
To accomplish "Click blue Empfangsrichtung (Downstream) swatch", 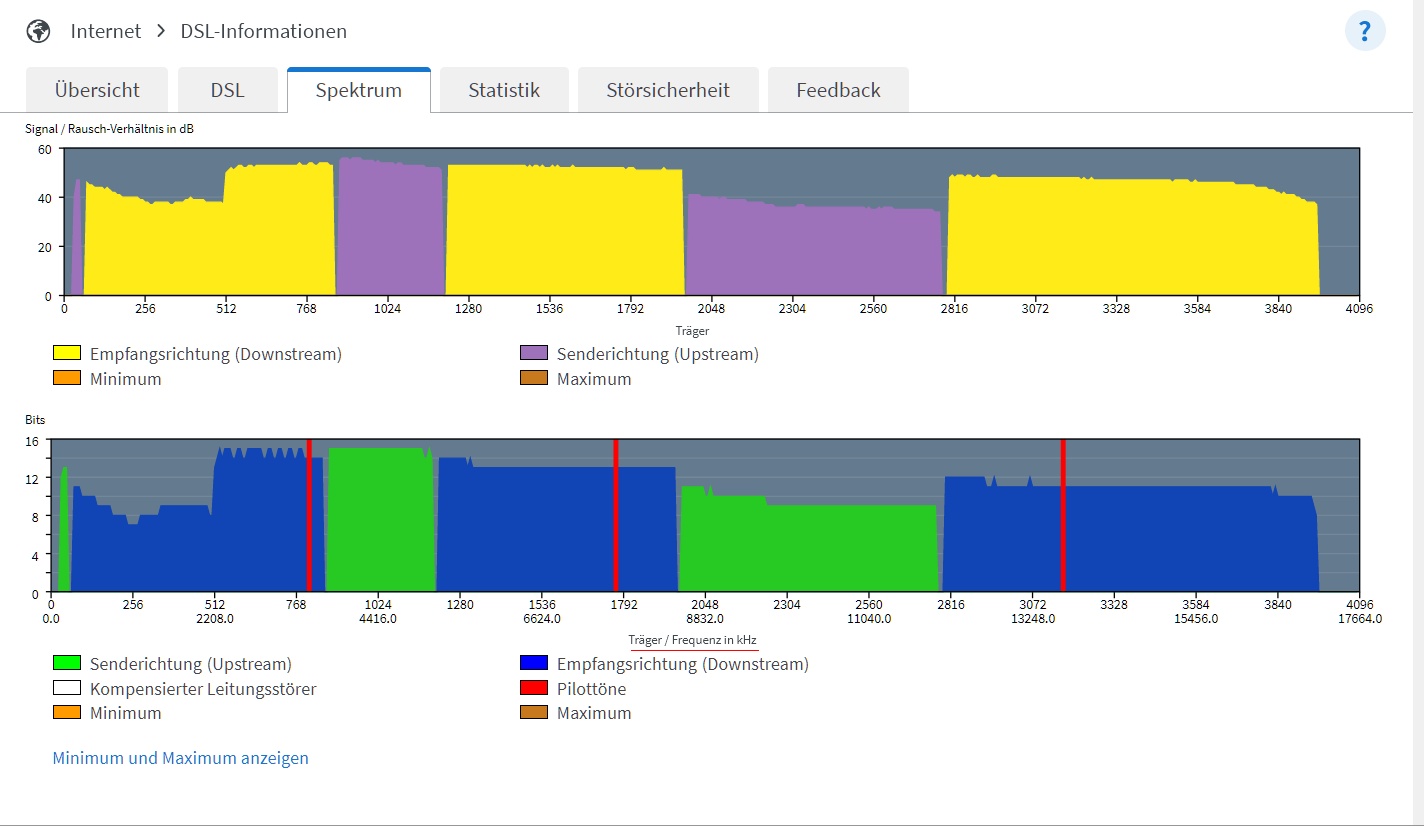I will click(534, 664).
